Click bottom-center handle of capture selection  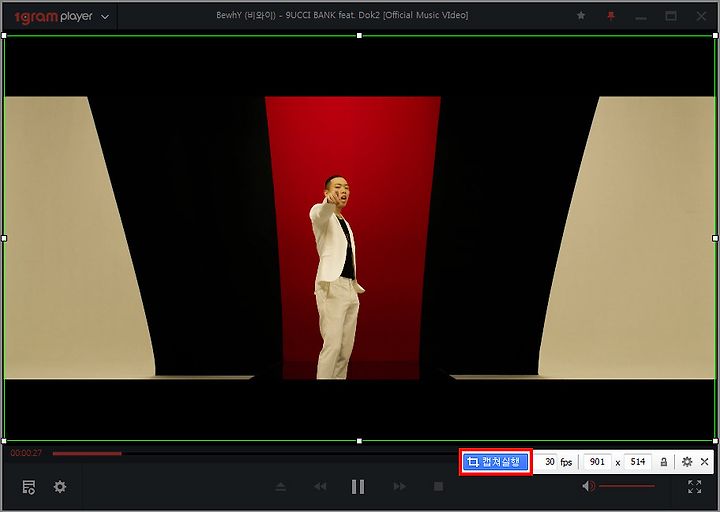359,441
